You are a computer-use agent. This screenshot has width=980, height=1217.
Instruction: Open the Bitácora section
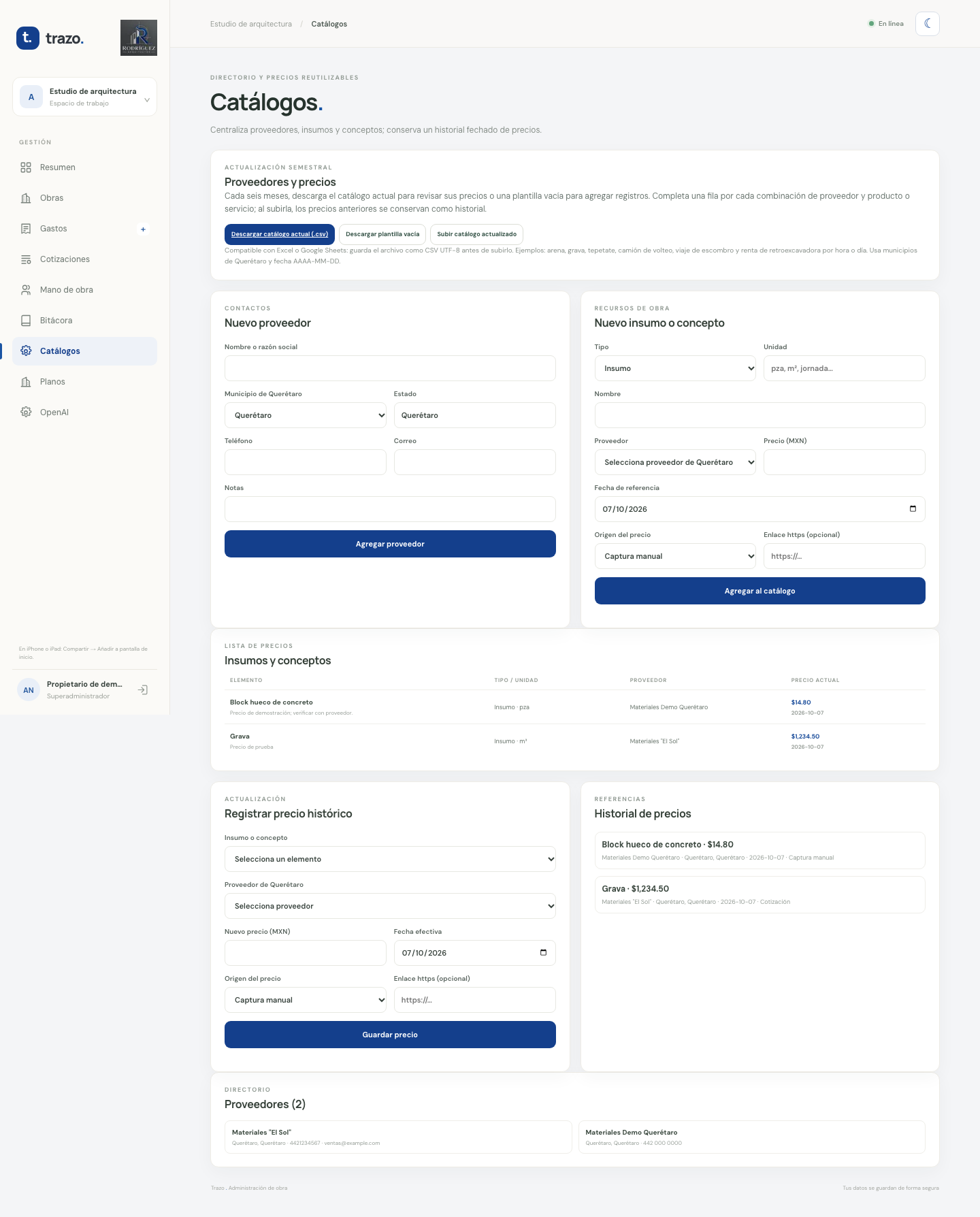pos(84,321)
